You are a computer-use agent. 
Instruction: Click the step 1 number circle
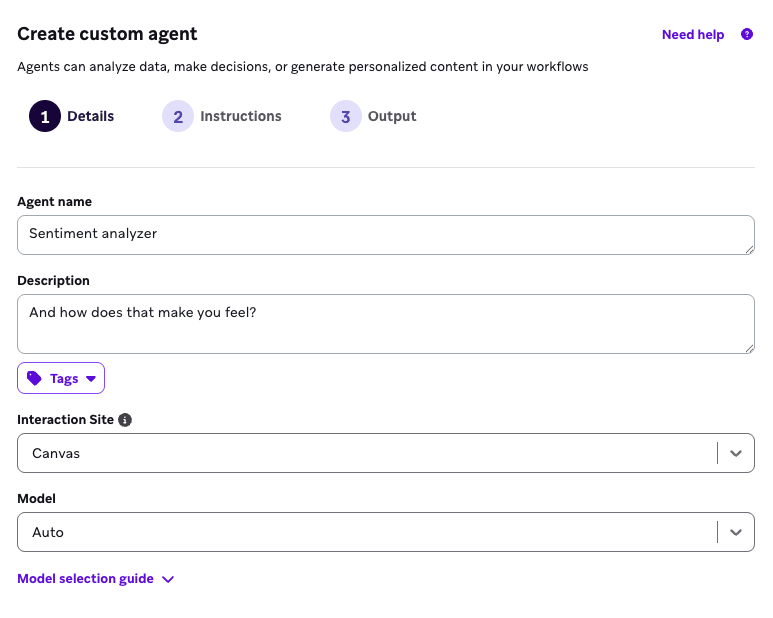tap(45, 116)
